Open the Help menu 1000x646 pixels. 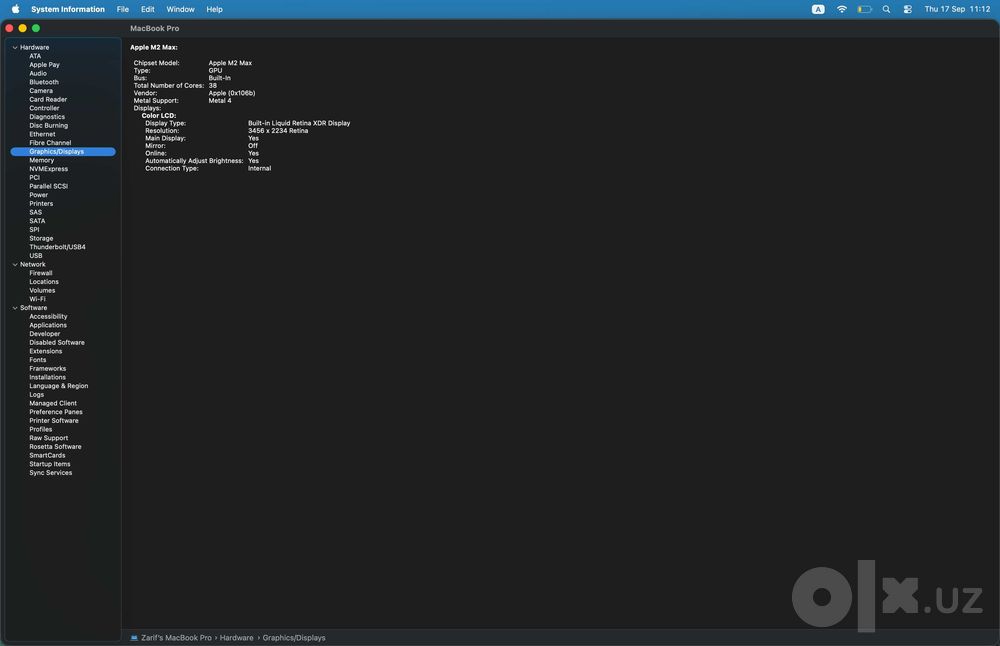pyautogui.click(x=214, y=9)
